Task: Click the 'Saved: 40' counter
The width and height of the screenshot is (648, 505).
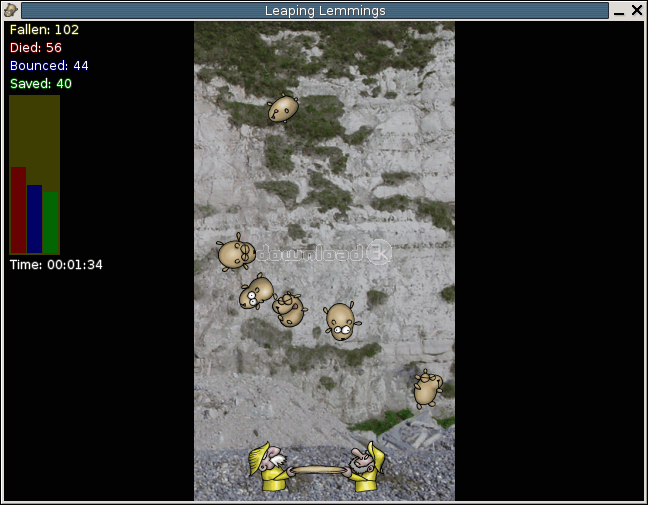Action: coord(40,84)
